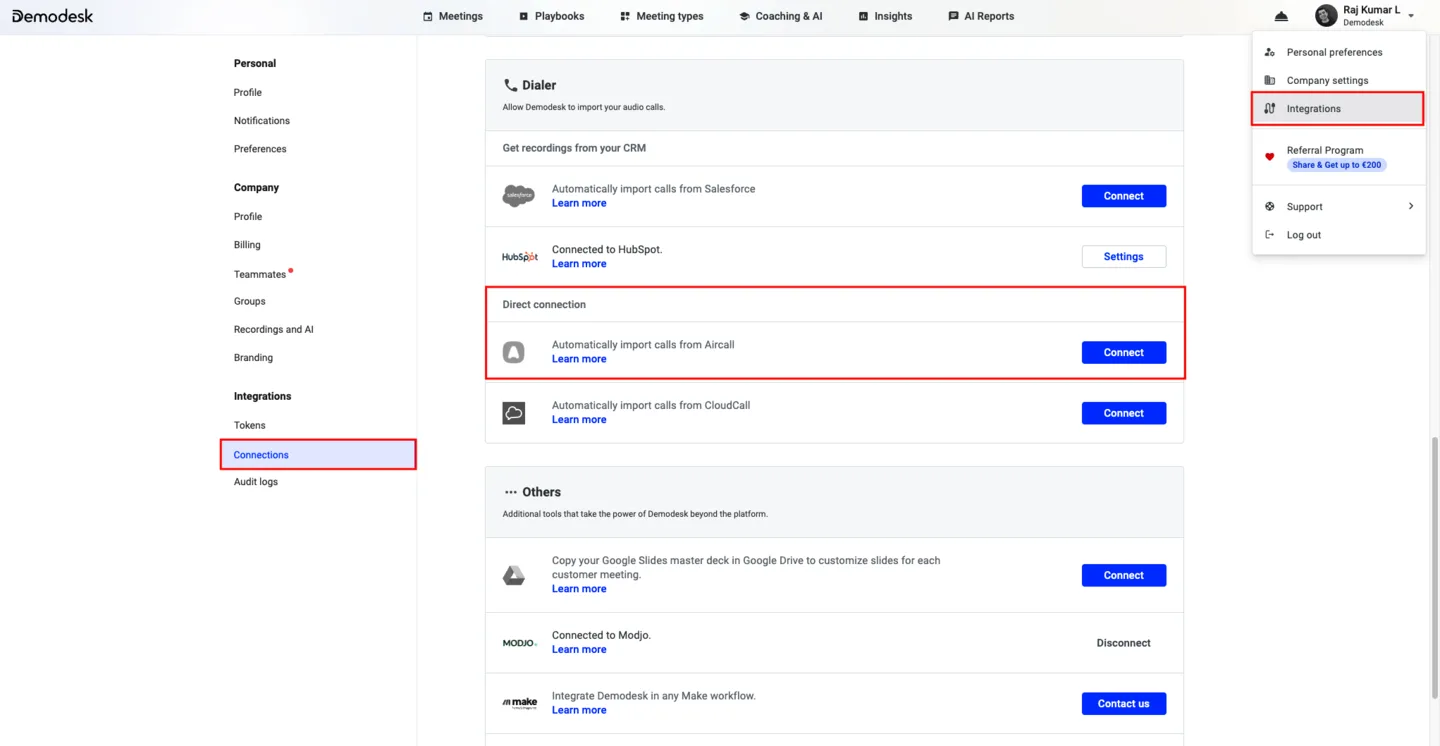
Task: Click the Insights chart icon
Action: [863, 17]
